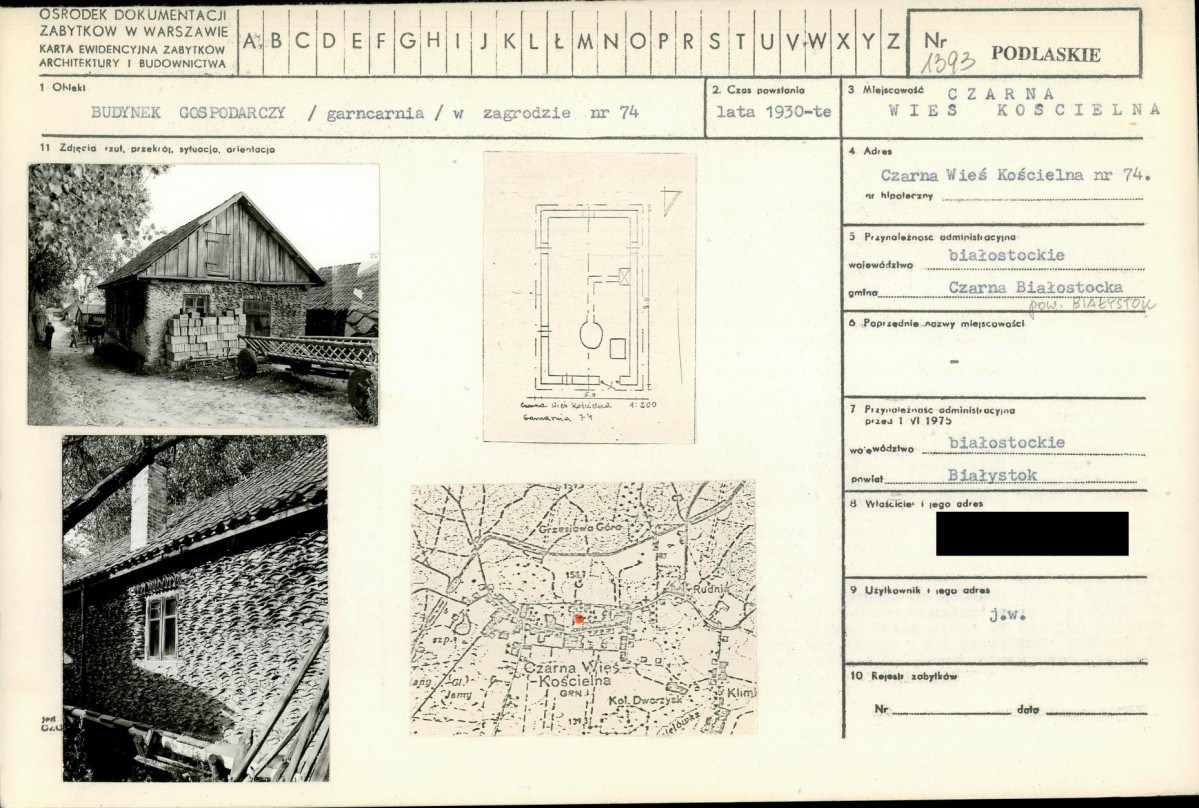The width and height of the screenshot is (1199, 808).
Task: Click letter Z in alphabet strip
Action: coord(892,41)
